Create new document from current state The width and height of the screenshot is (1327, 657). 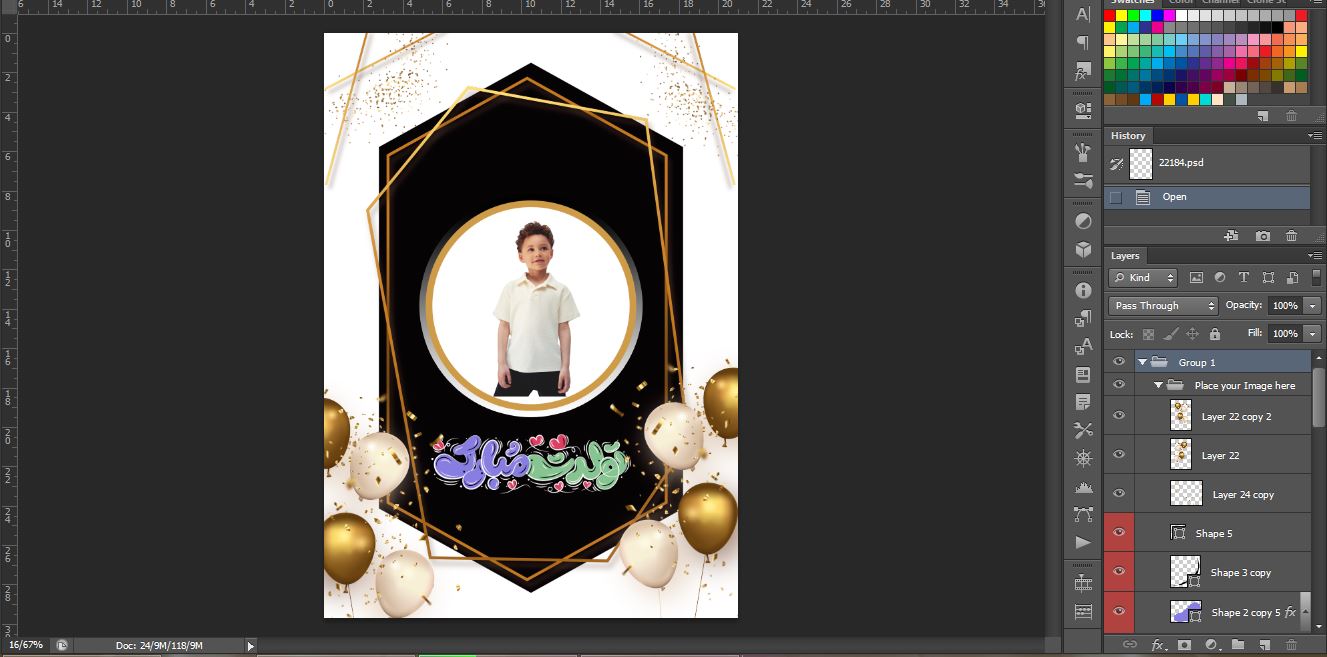click(1232, 236)
